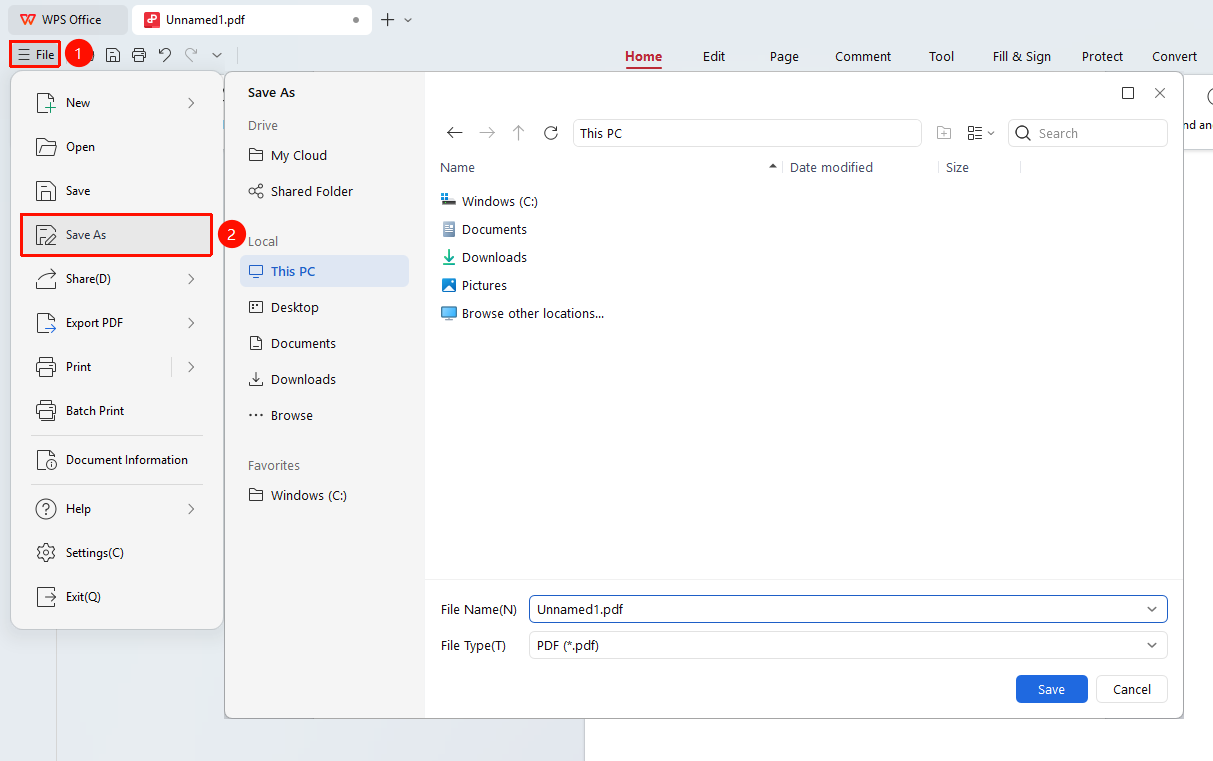Open a new tab with plus icon
The width and height of the screenshot is (1213, 761).
coord(388,19)
